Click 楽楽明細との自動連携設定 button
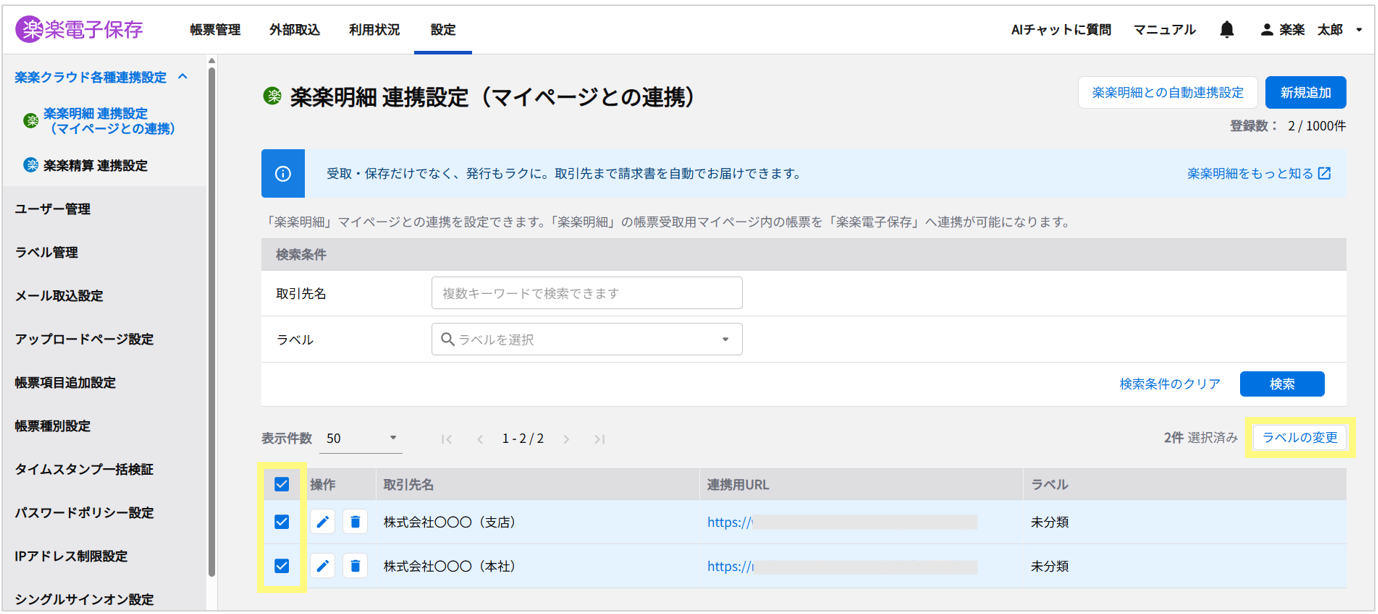 tap(1168, 92)
